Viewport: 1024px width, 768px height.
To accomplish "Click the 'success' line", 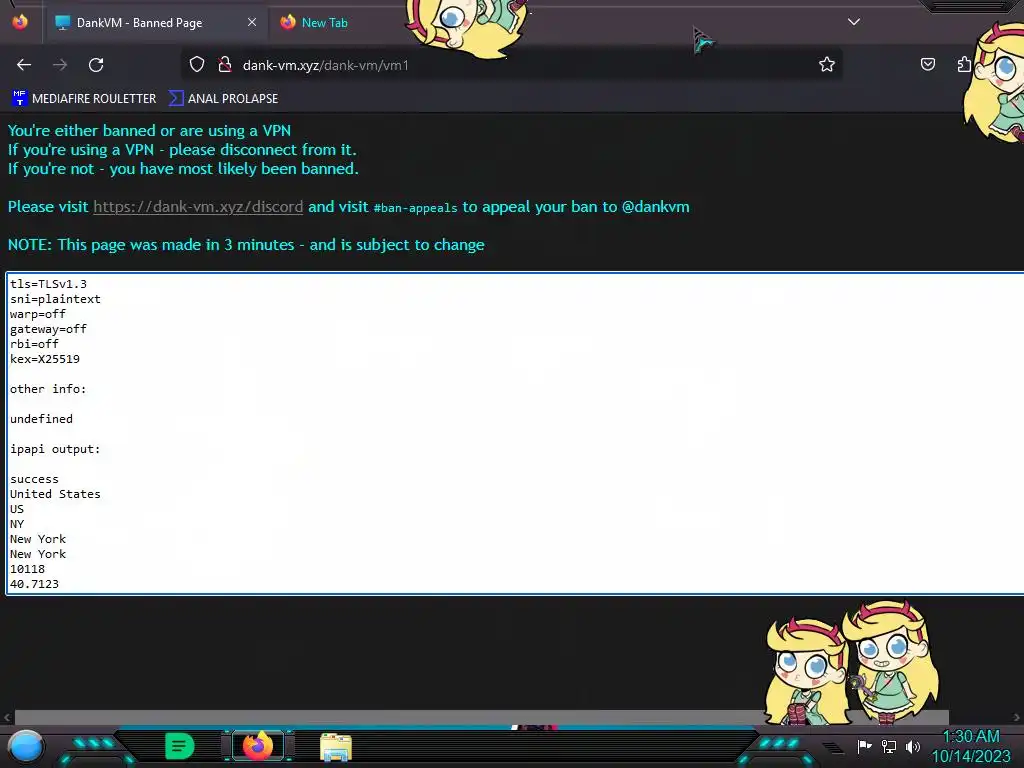I will 35,479.
